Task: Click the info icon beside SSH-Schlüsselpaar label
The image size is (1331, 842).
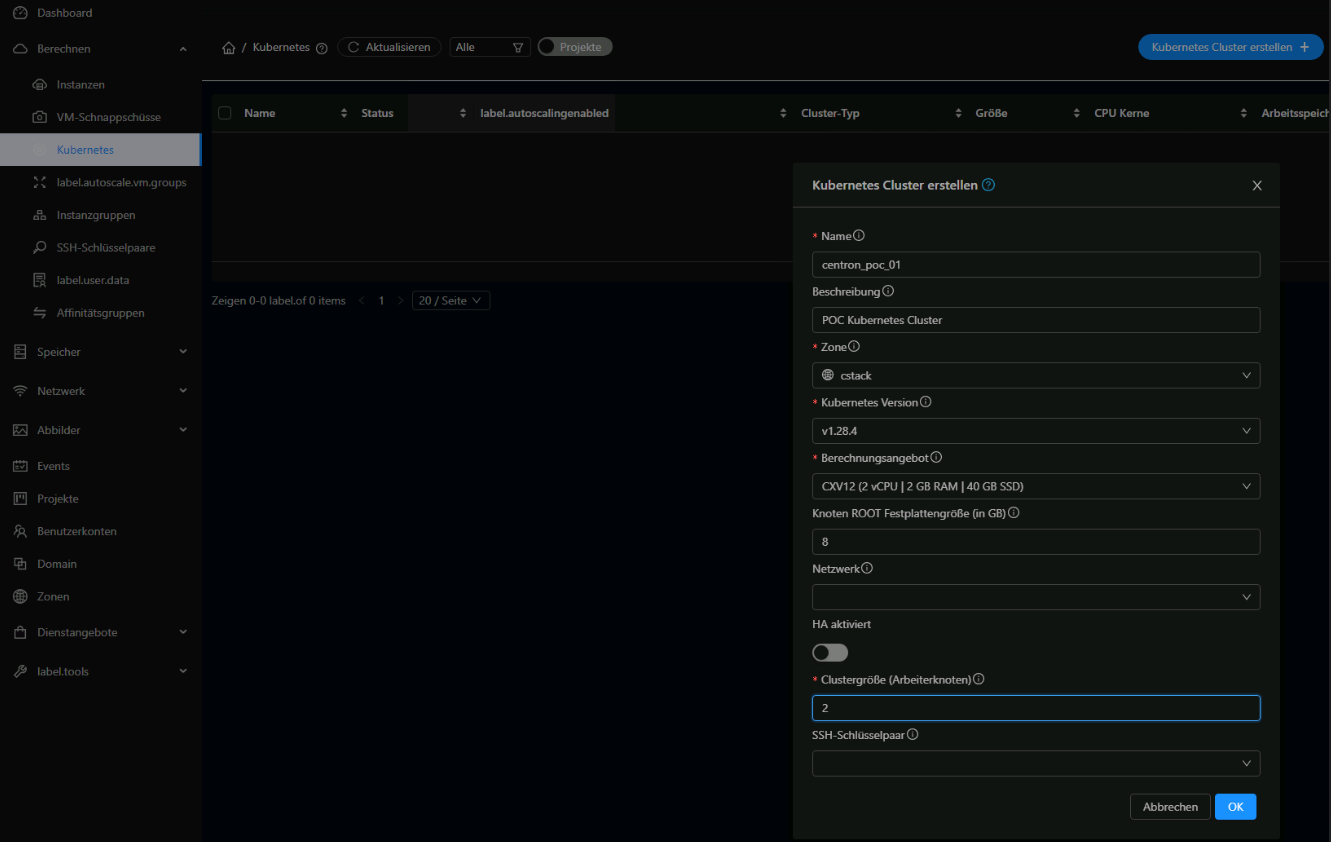Action: [x=913, y=734]
